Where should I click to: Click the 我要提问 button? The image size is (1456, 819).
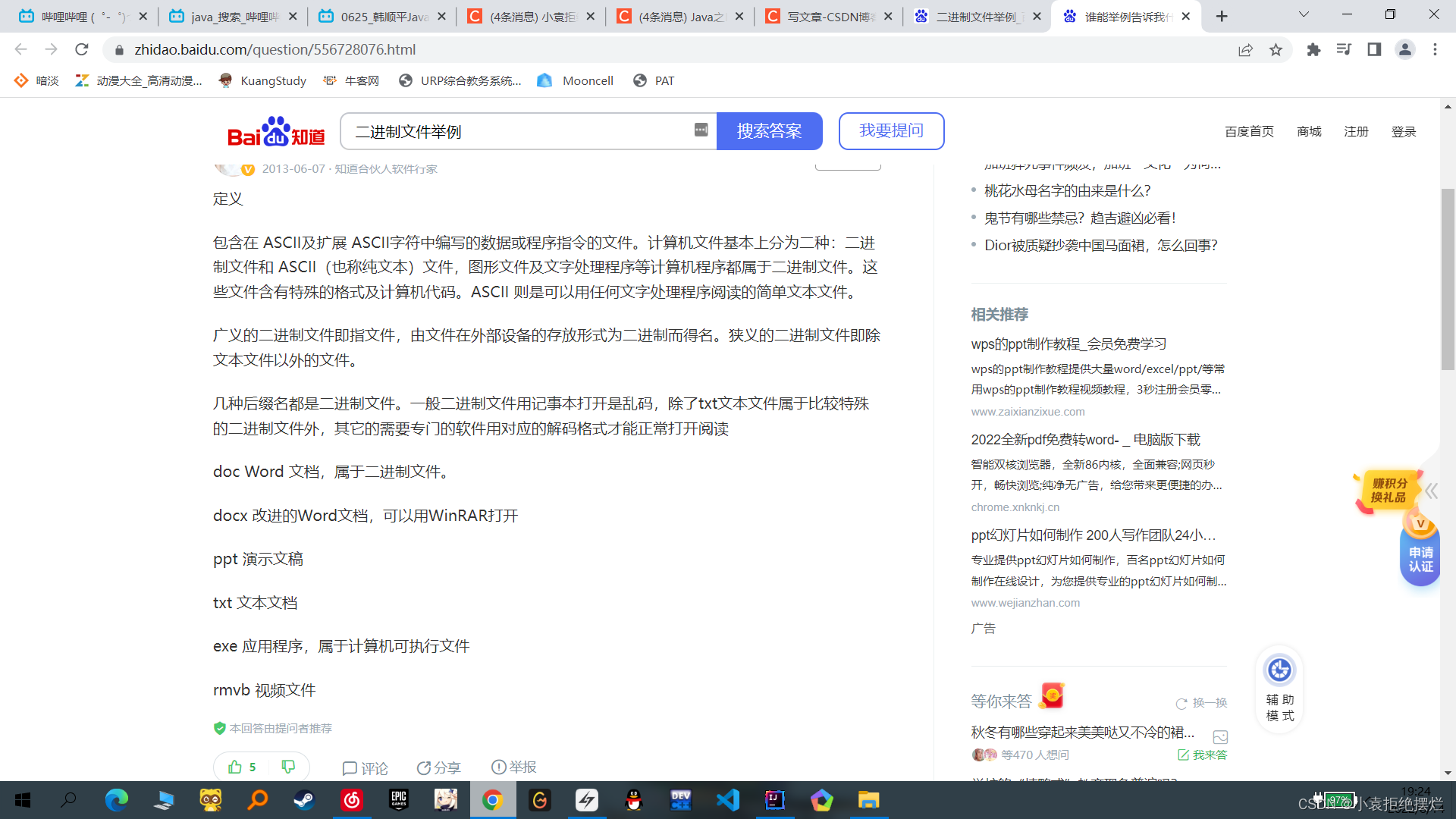(x=891, y=131)
